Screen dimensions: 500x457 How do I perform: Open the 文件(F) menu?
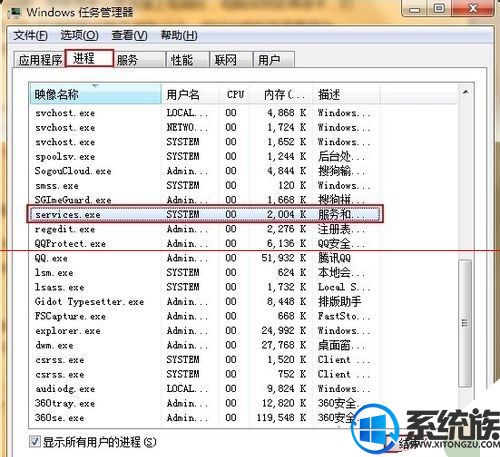31,35
